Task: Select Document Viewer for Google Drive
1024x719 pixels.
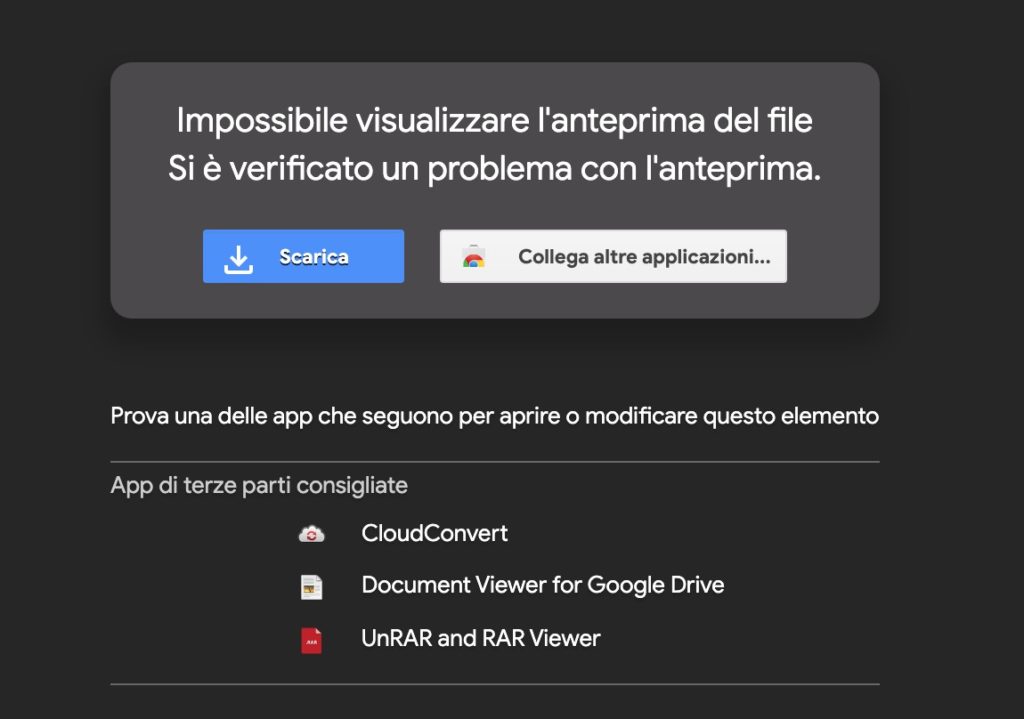Action: pos(542,586)
